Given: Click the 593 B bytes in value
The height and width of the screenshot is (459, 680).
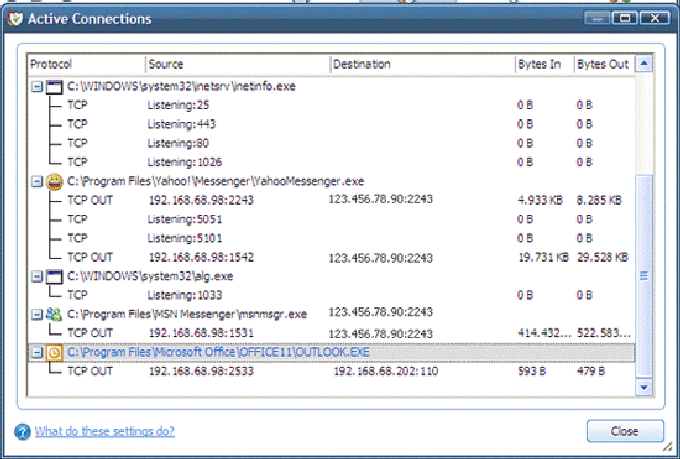Looking at the screenshot, I should point(532,371).
